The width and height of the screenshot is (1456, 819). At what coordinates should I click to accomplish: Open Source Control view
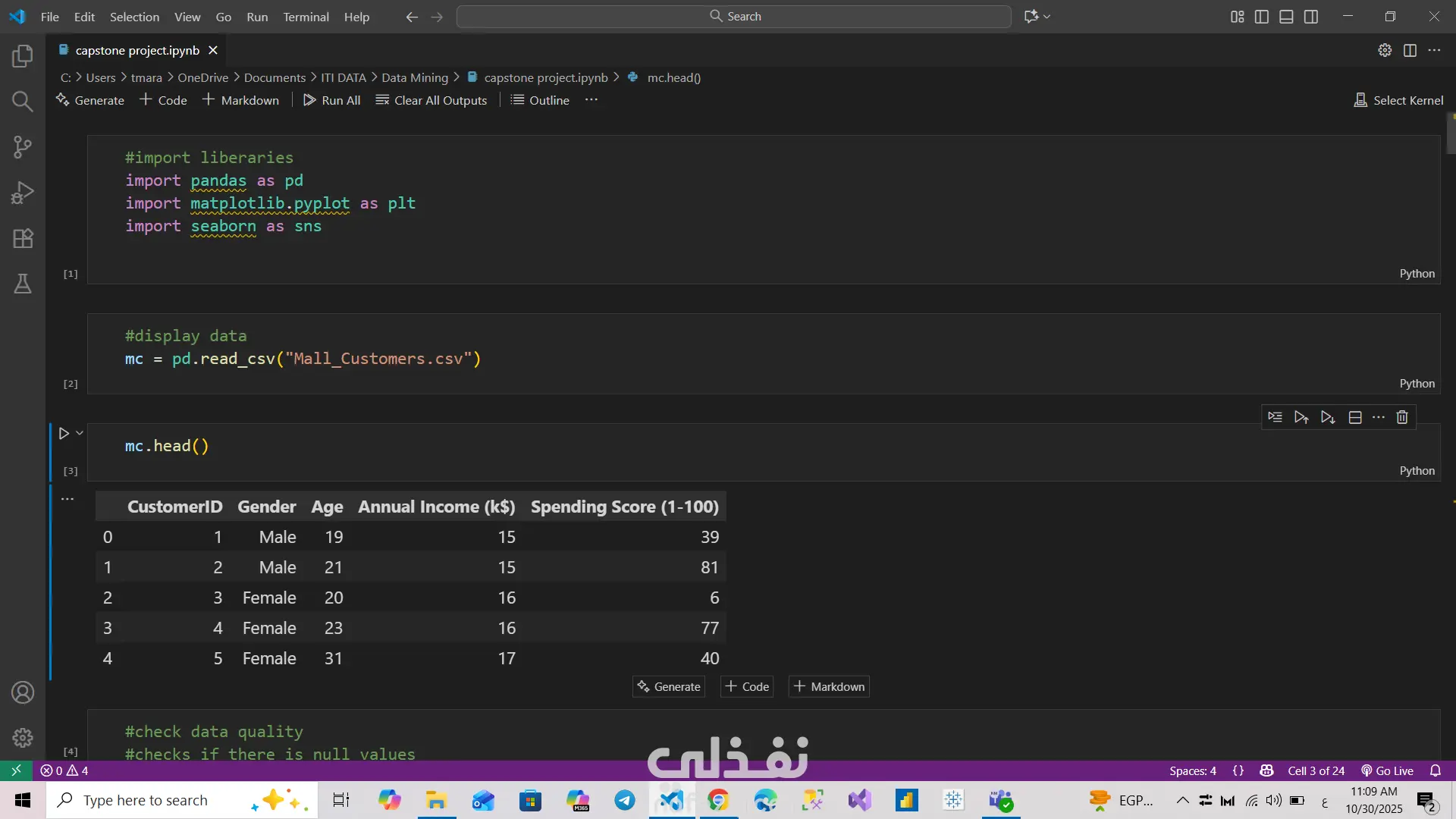pos(23,147)
